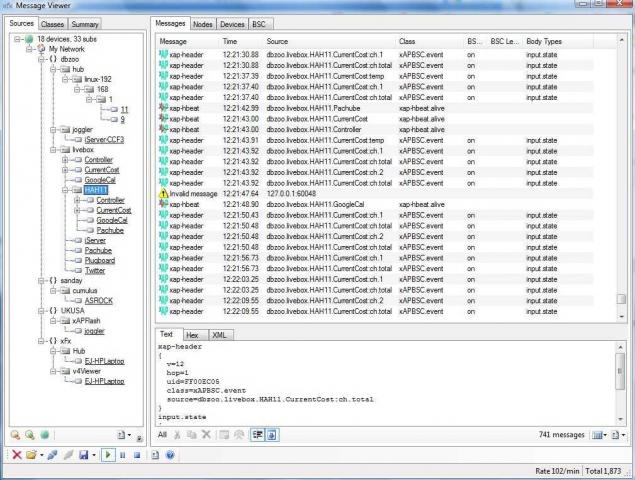Click the Total 1,873 status bar text
Screen dimensions: 635x480
coord(603,471)
